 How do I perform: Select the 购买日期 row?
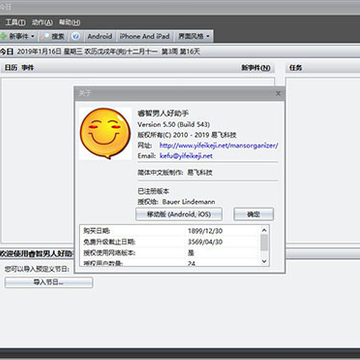point(169,230)
